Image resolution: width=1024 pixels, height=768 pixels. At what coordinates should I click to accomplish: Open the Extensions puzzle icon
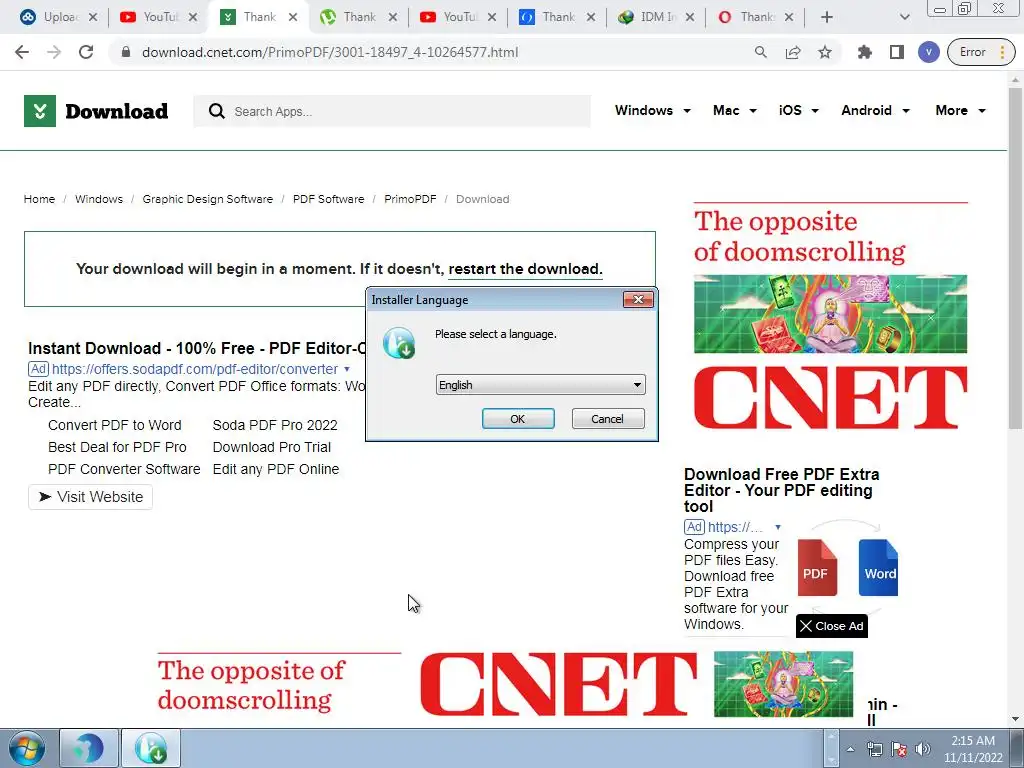865,52
